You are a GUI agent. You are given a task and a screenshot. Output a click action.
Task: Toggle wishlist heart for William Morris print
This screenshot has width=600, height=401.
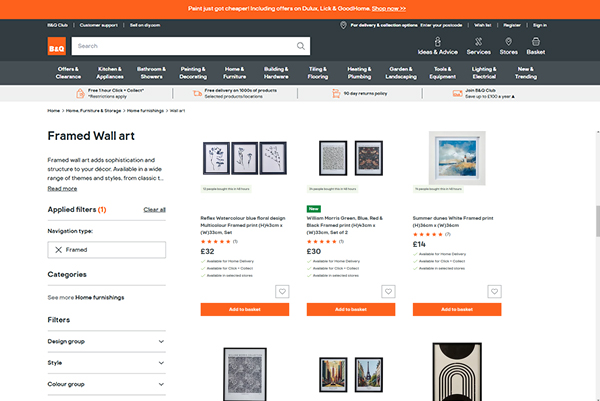(388, 292)
